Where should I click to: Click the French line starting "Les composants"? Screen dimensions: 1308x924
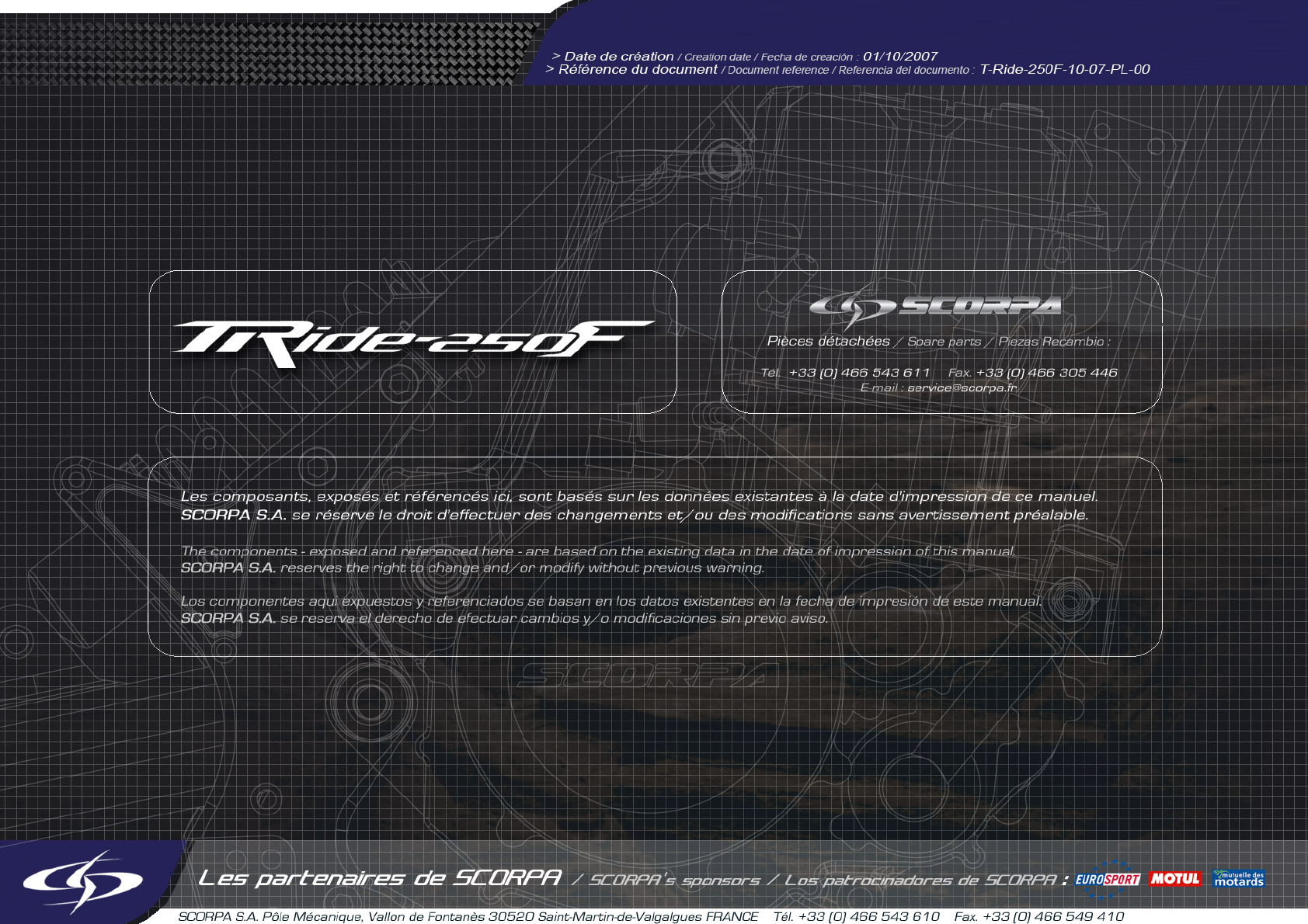coord(639,497)
